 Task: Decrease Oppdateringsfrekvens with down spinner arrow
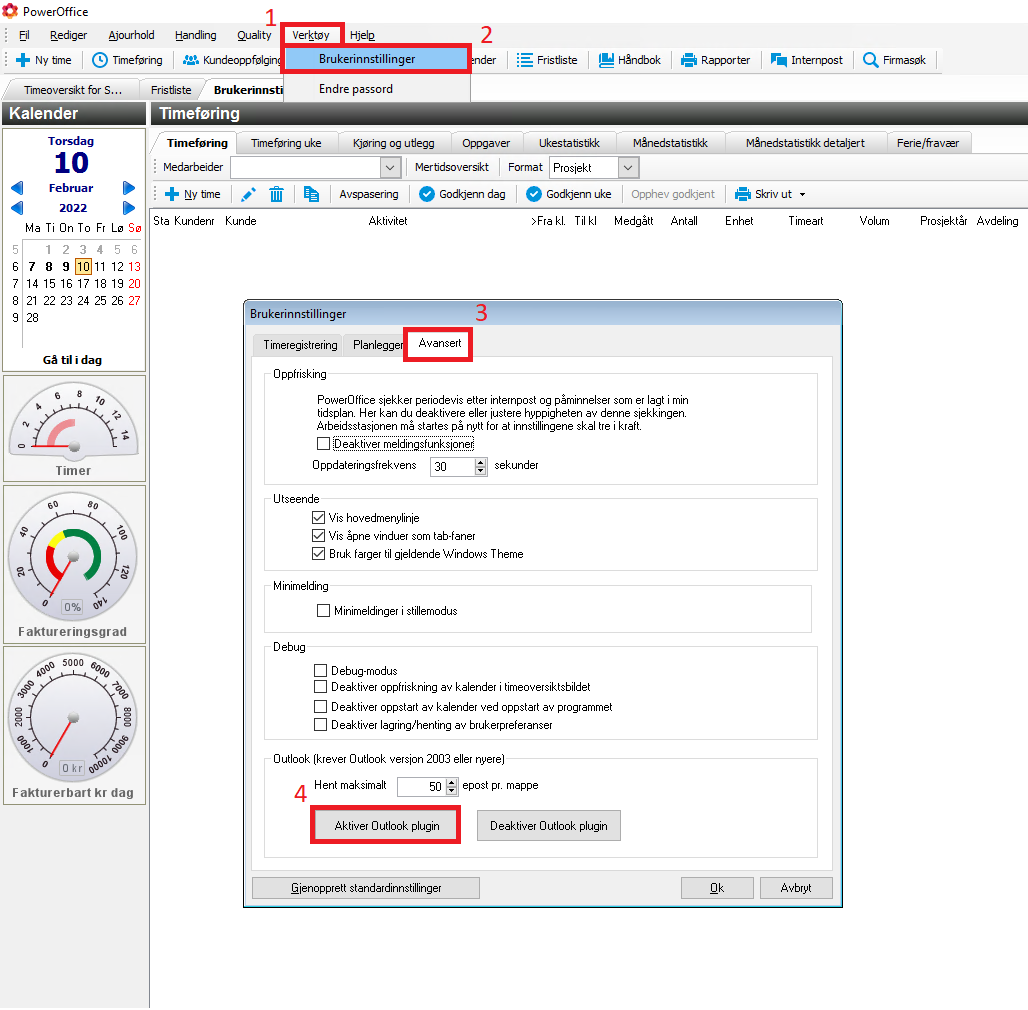point(481,471)
